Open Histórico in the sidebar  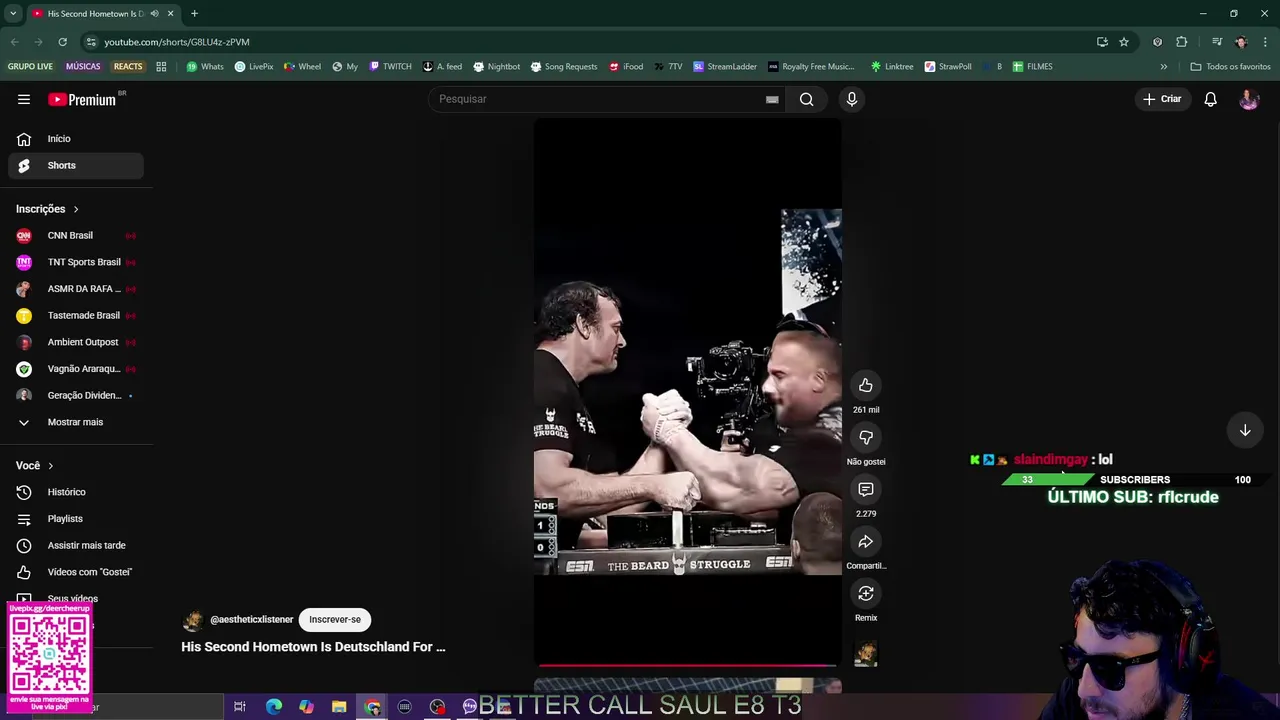coord(75,492)
